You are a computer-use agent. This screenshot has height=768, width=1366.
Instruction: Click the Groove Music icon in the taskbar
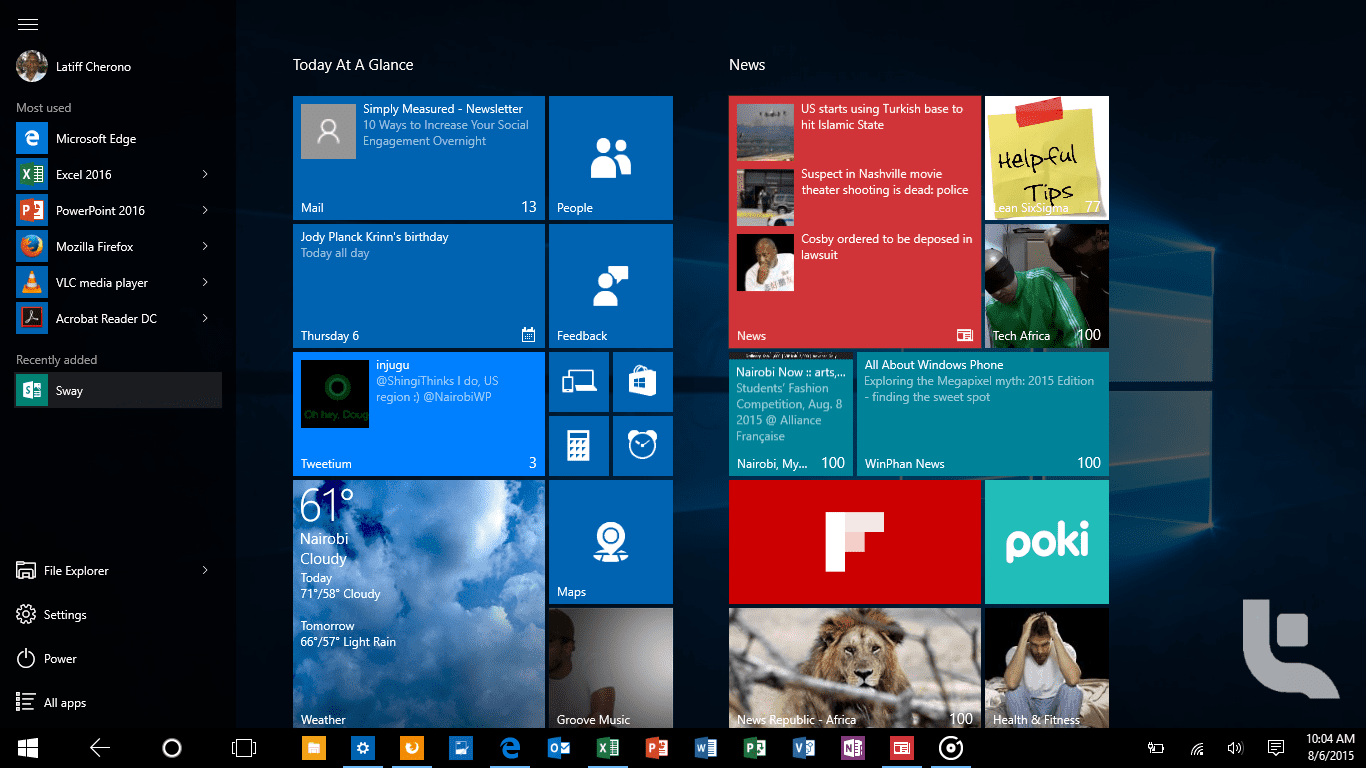pyautogui.click(x=950, y=748)
